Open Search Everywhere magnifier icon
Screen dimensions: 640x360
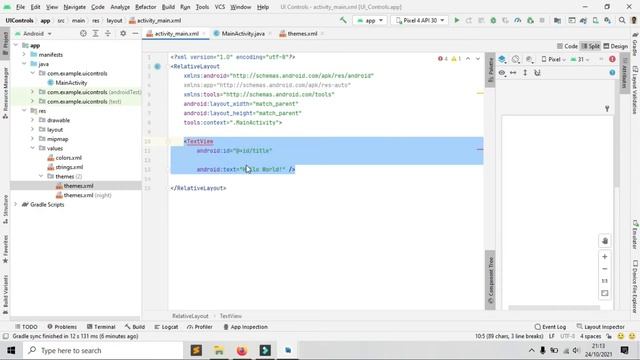(622, 20)
